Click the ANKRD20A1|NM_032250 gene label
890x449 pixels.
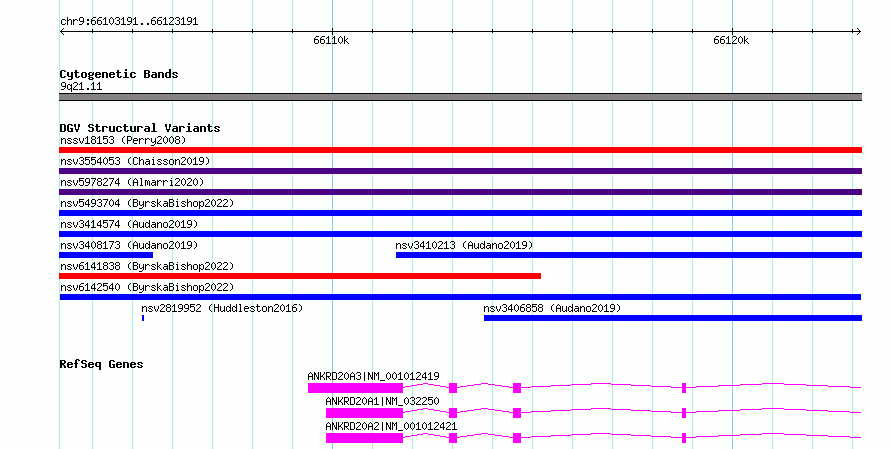[x=383, y=401]
